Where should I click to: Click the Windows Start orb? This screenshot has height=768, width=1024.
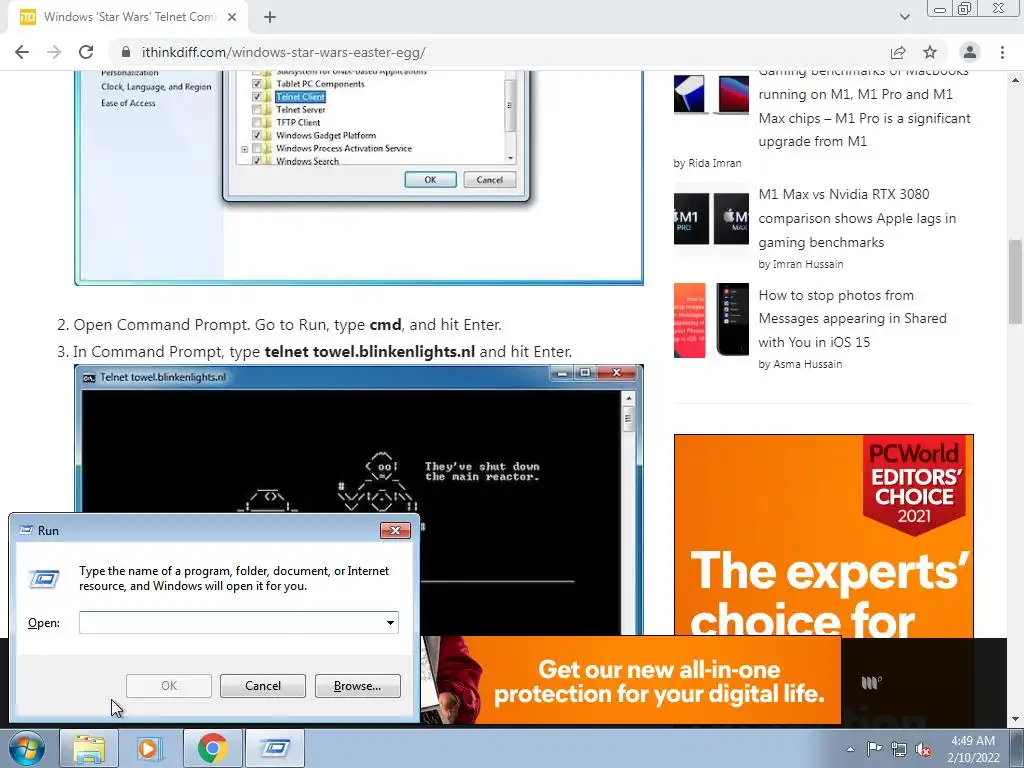[27, 748]
